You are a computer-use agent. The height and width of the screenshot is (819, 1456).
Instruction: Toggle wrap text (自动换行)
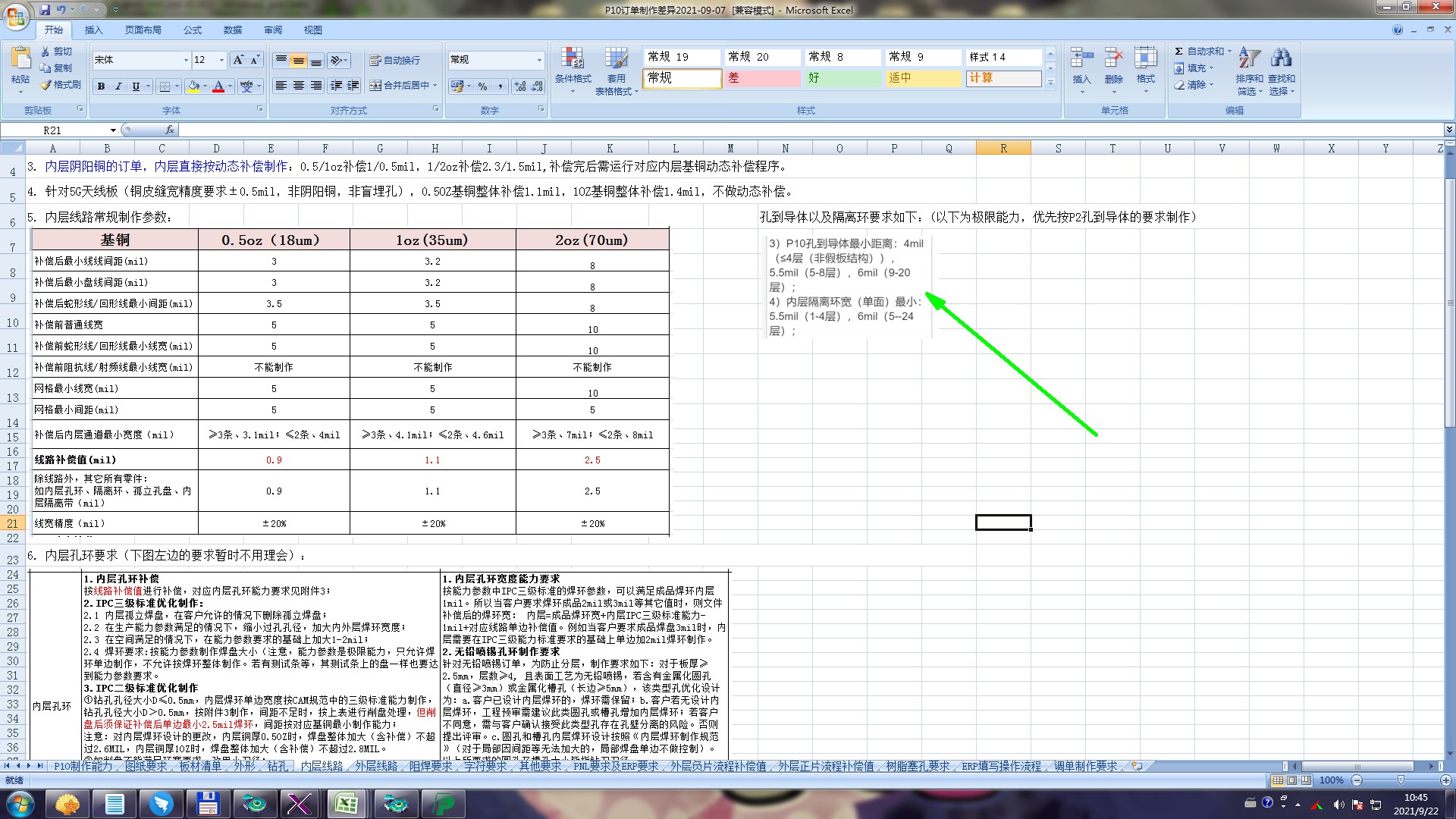(x=394, y=60)
